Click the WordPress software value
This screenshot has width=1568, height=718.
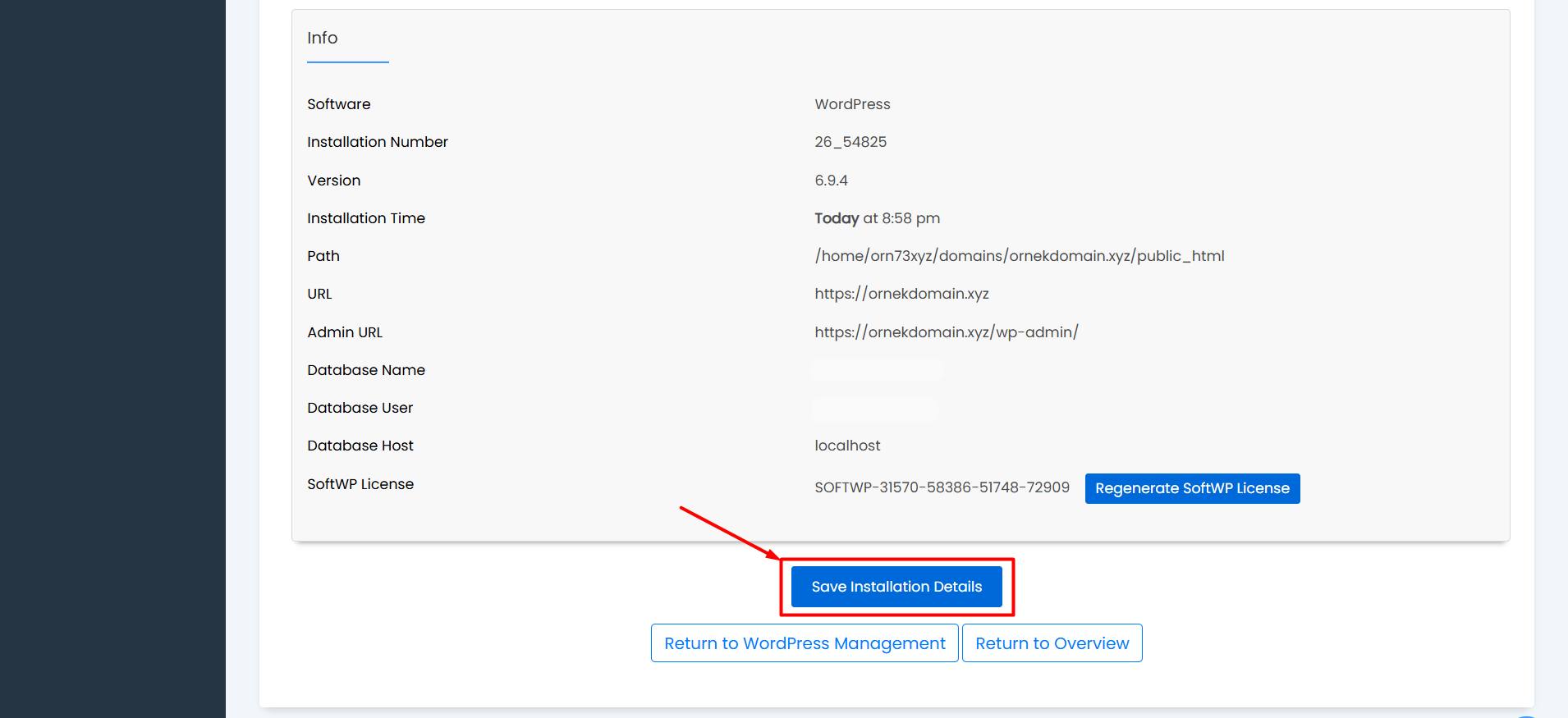tap(852, 104)
